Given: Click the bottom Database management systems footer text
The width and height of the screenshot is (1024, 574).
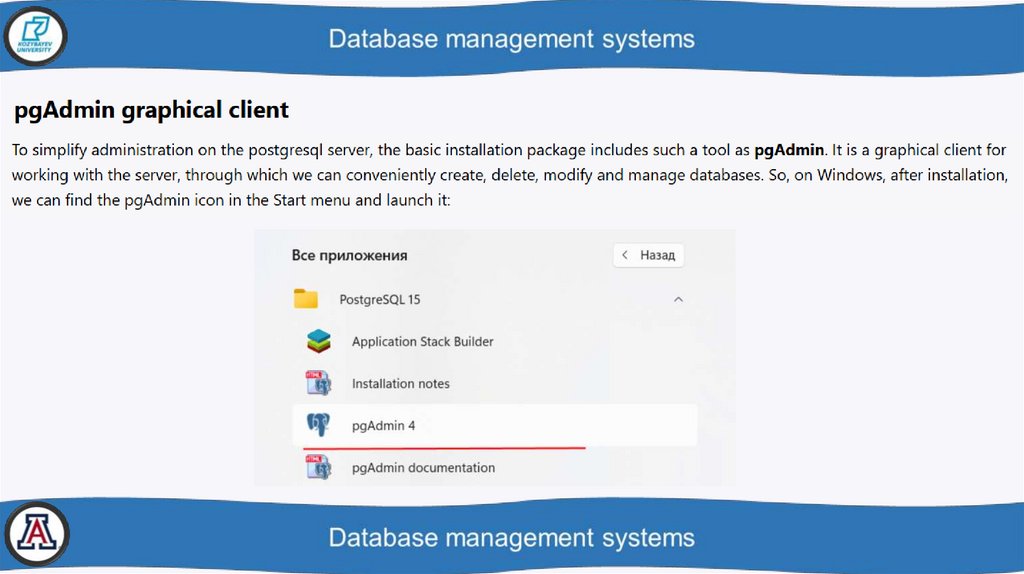Looking at the screenshot, I should (511, 537).
